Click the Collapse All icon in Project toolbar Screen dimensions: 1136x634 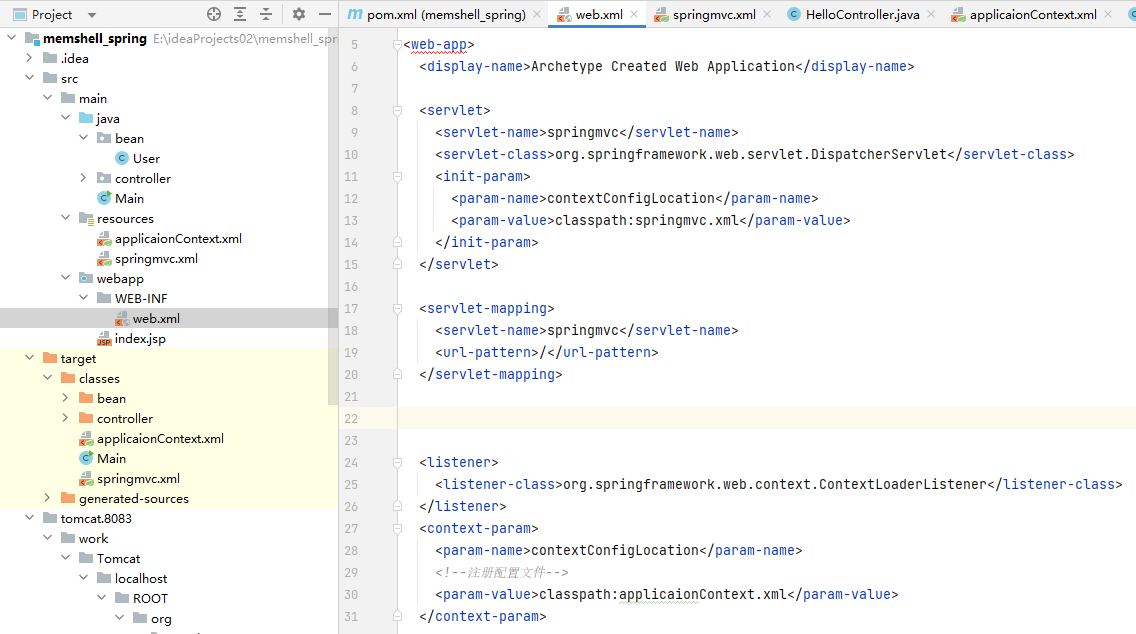(x=266, y=14)
